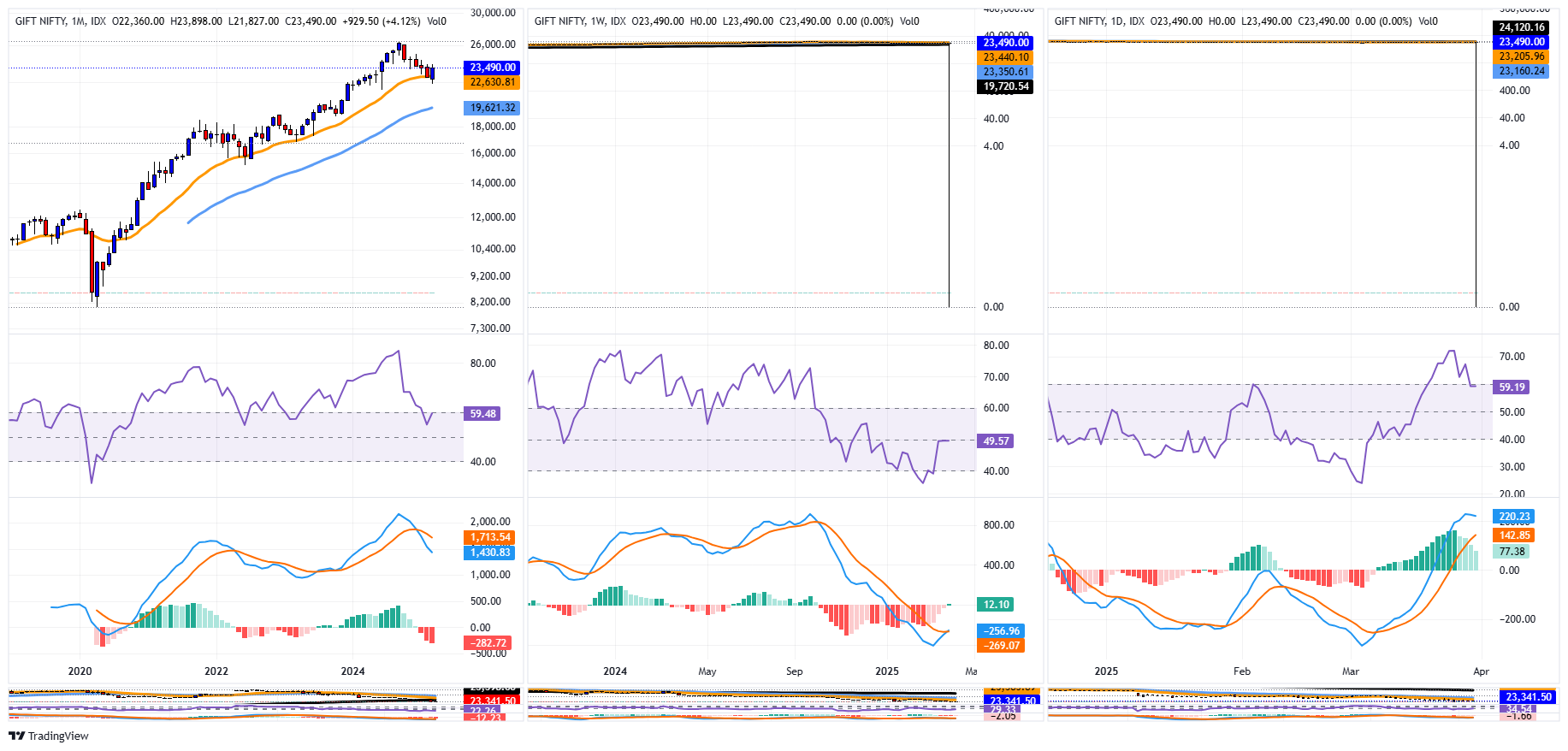Click the weekly RSI value label 49.57

pos(995,441)
